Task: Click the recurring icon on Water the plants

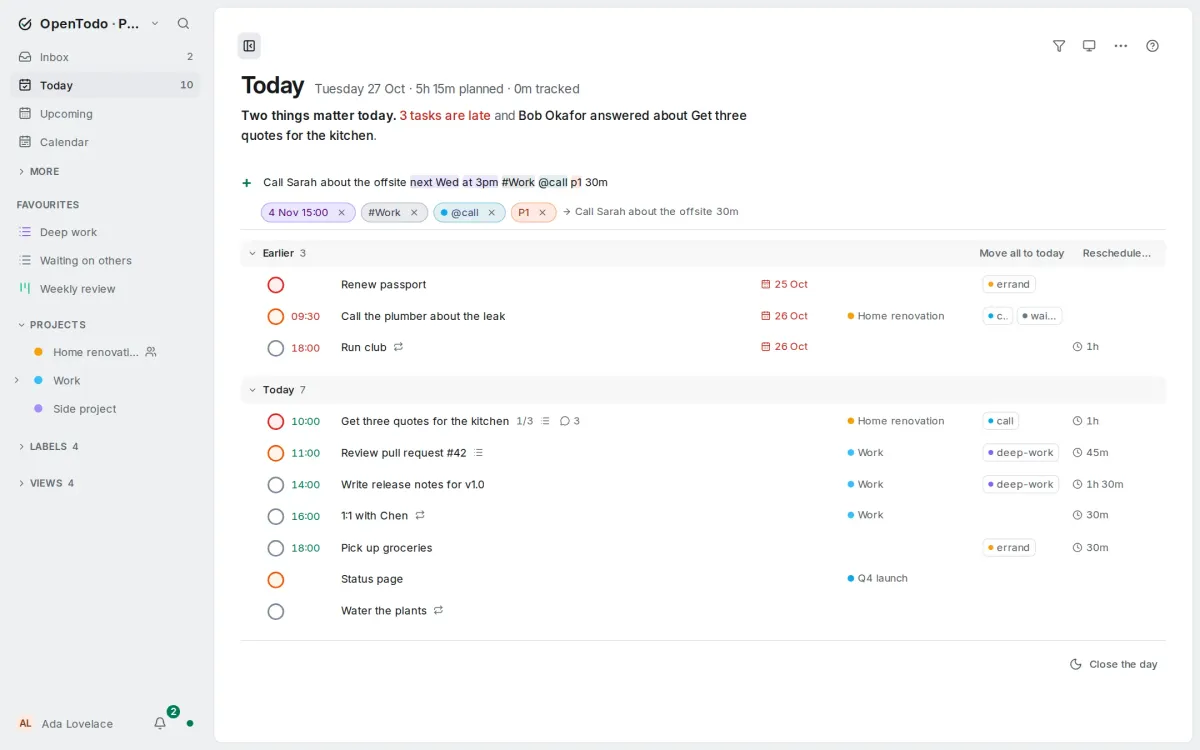Action: coord(438,610)
